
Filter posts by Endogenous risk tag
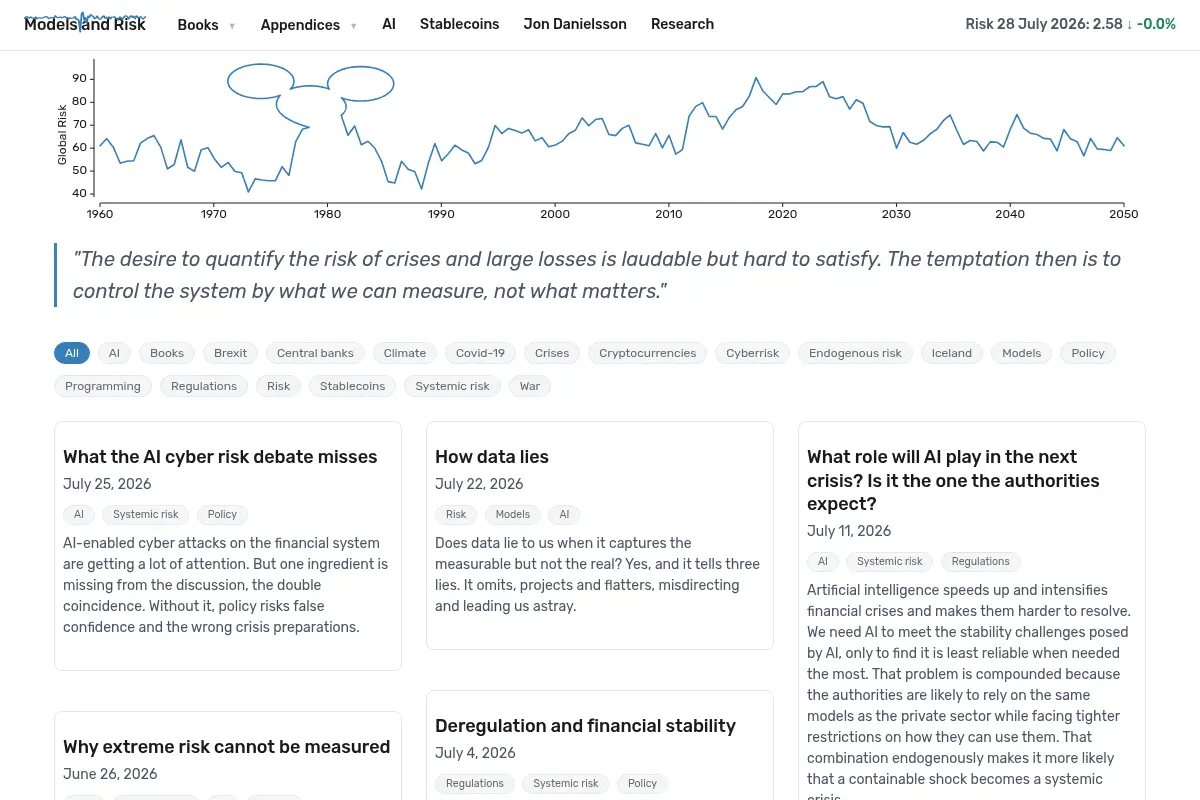click(855, 353)
